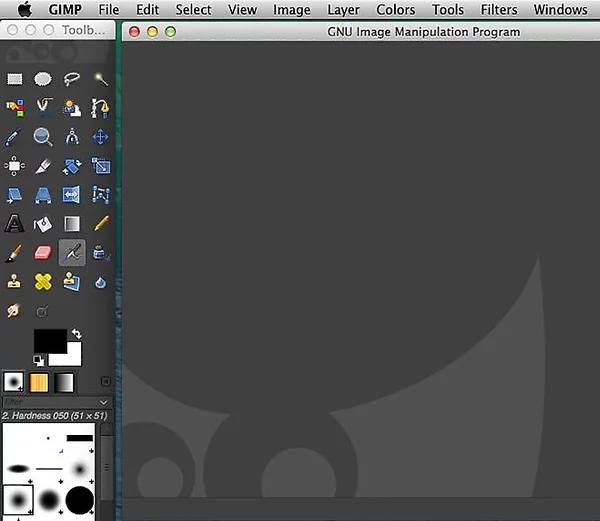
Task: Activate the Scissors Select tool
Action: [43, 107]
